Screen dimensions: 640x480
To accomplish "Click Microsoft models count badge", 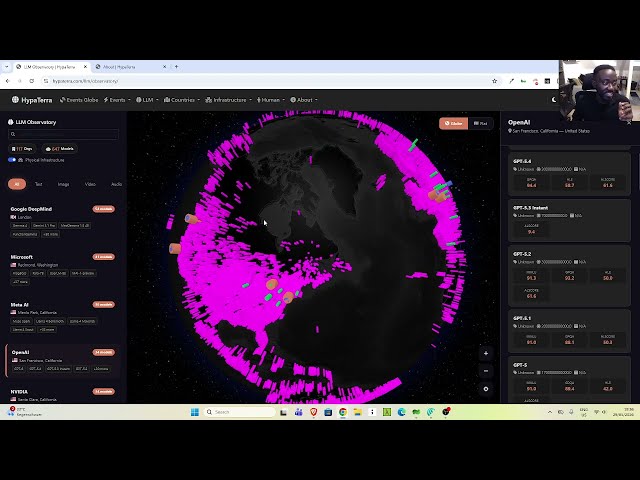I will tap(104, 257).
